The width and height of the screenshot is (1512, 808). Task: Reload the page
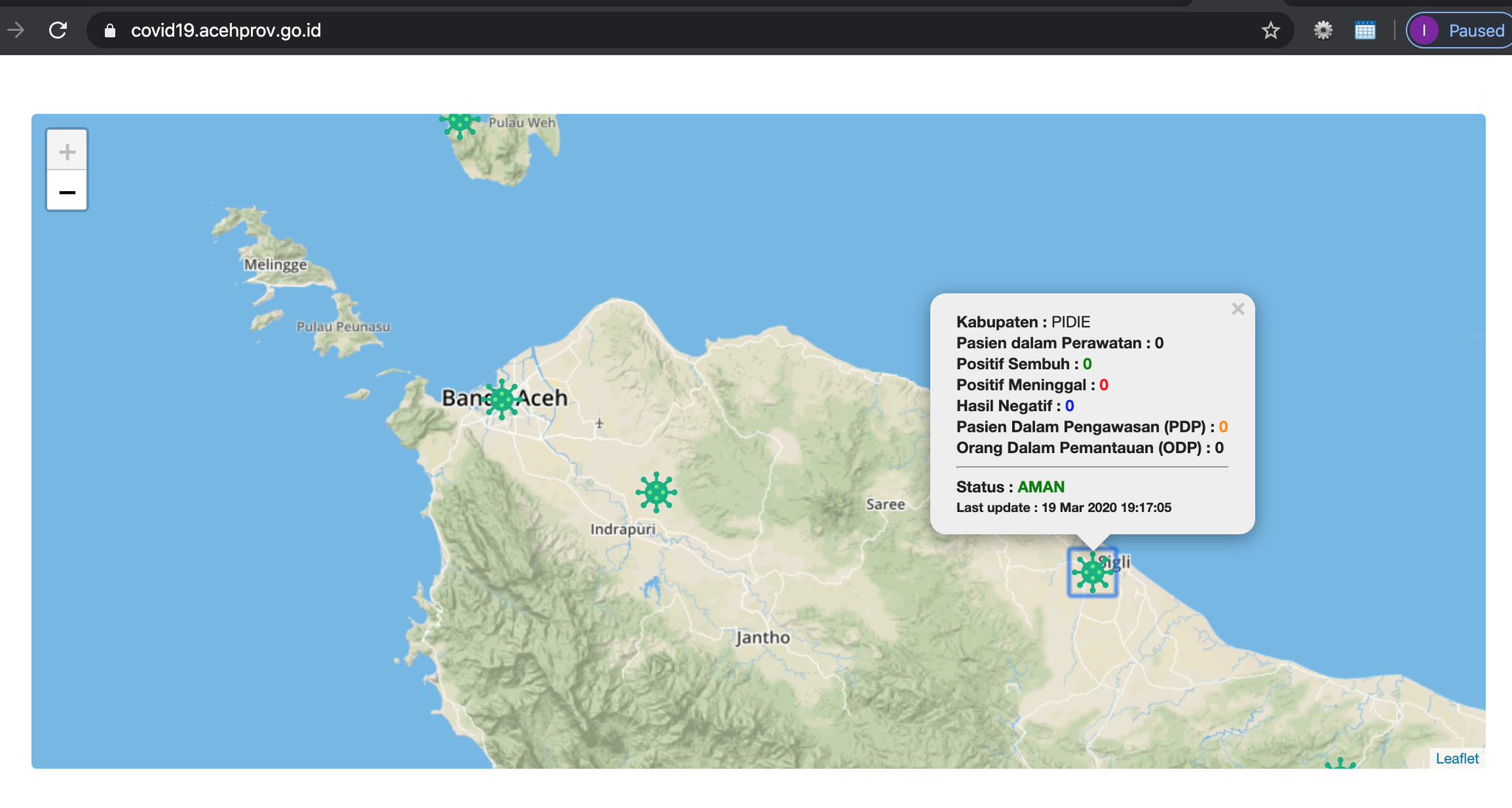[58, 30]
